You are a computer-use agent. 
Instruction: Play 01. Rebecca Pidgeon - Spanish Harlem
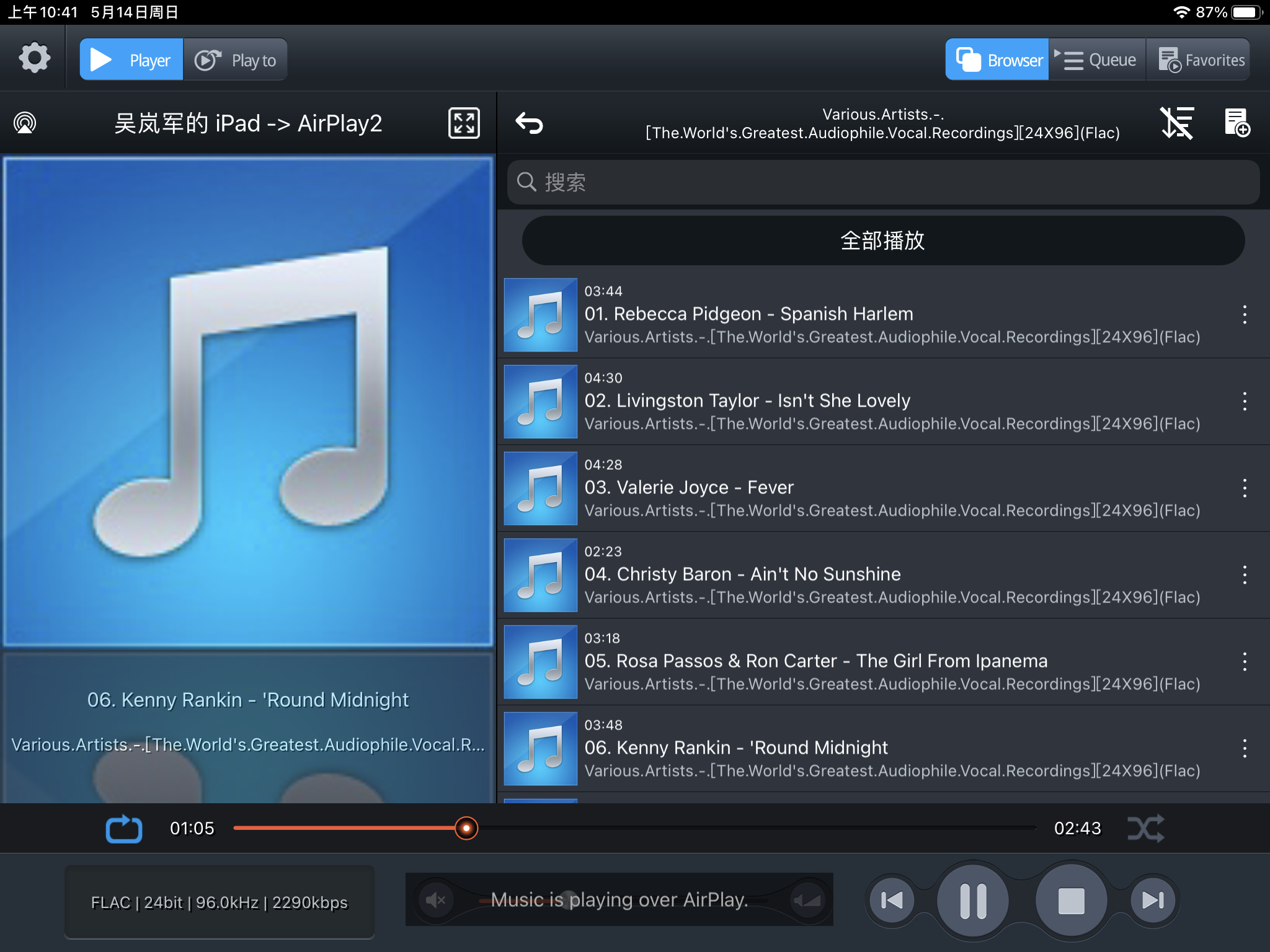(x=883, y=315)
